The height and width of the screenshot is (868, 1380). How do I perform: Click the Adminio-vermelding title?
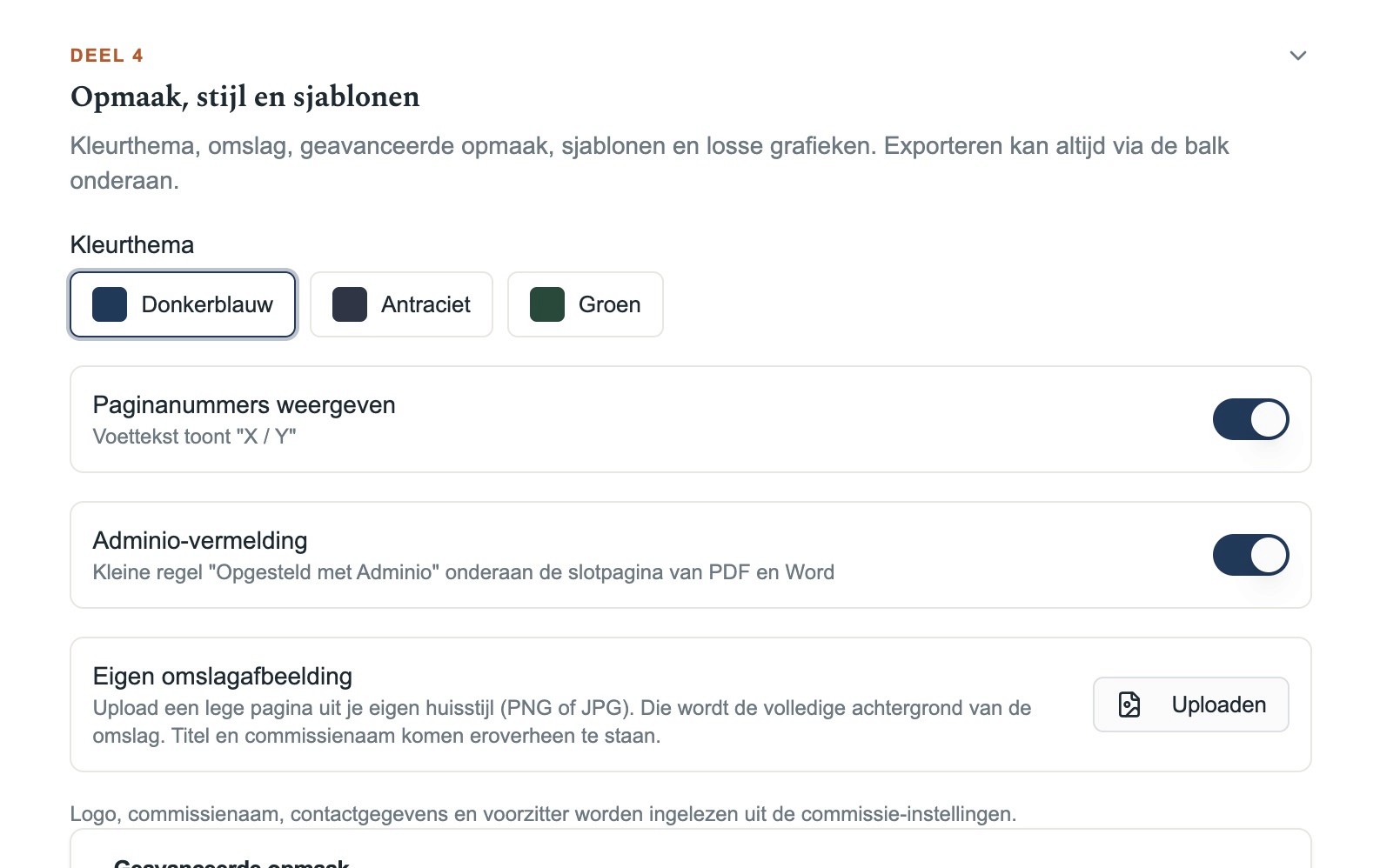coord(200,540)
